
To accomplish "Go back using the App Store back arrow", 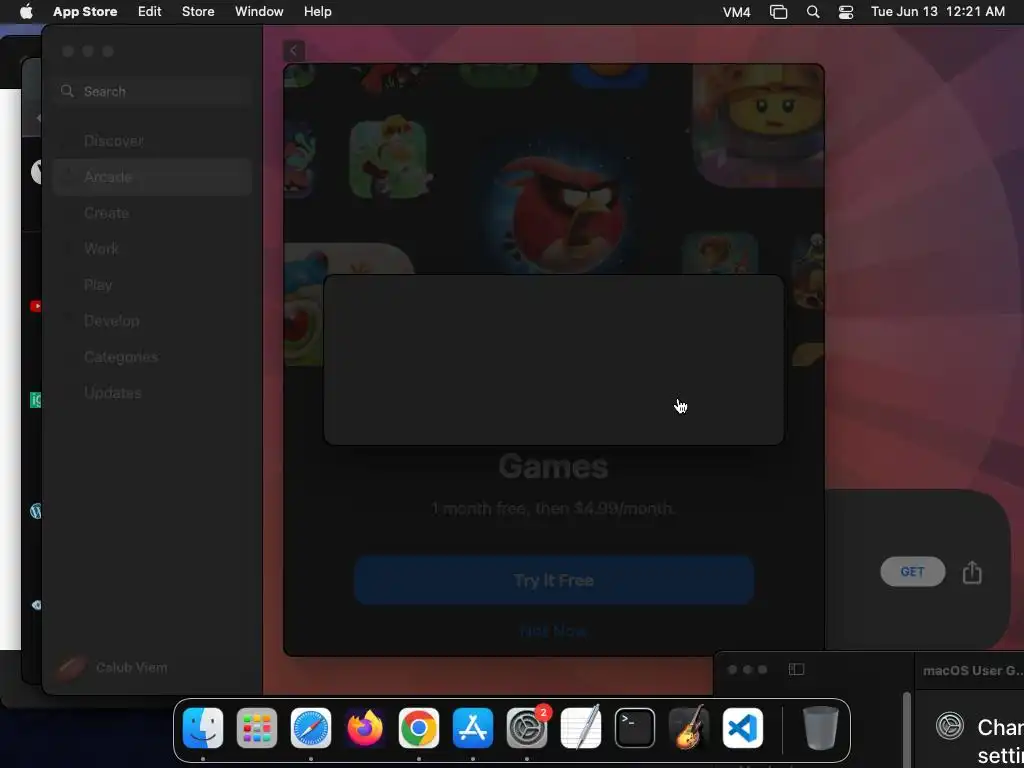I will point(294,50).
